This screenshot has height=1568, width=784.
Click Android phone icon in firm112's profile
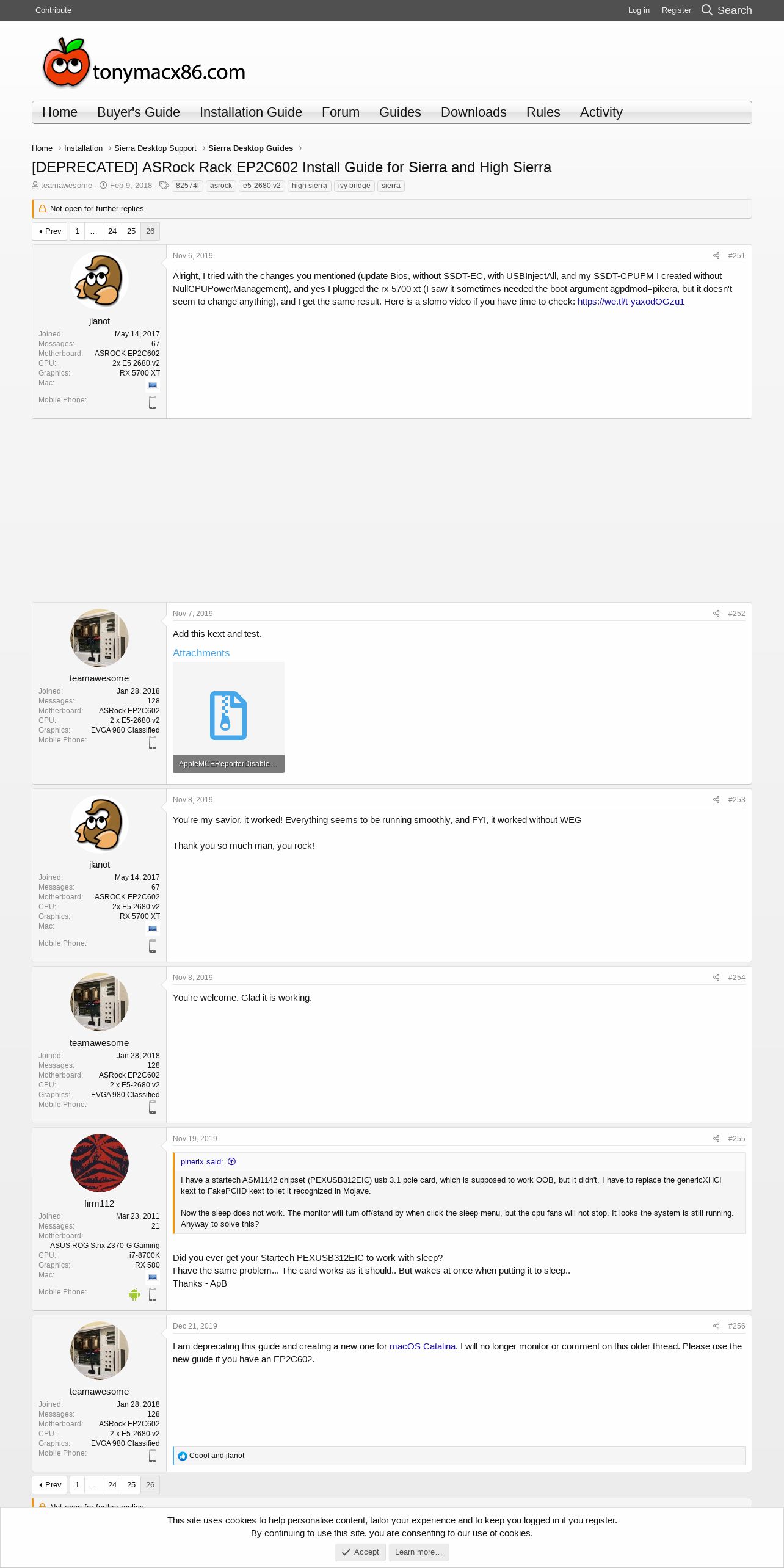coord(134,1294)
